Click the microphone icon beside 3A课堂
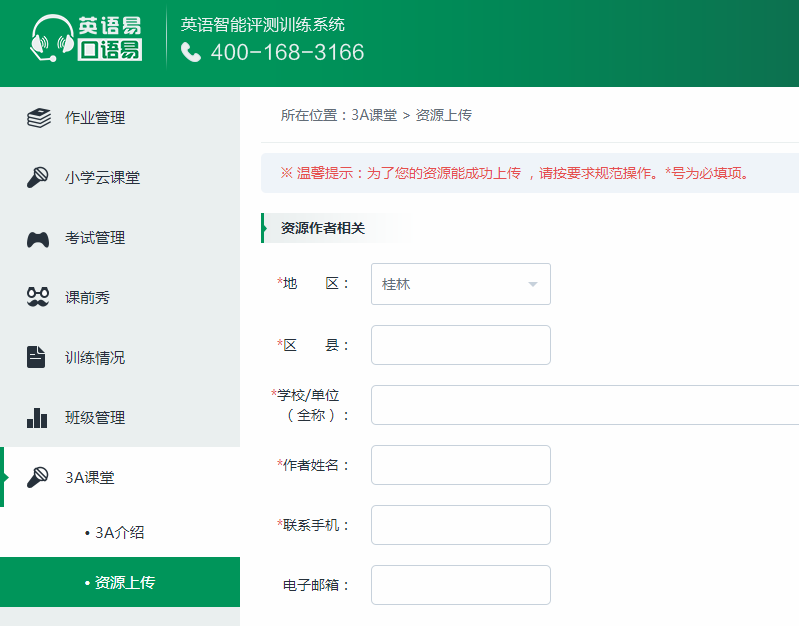 (38, 477)
